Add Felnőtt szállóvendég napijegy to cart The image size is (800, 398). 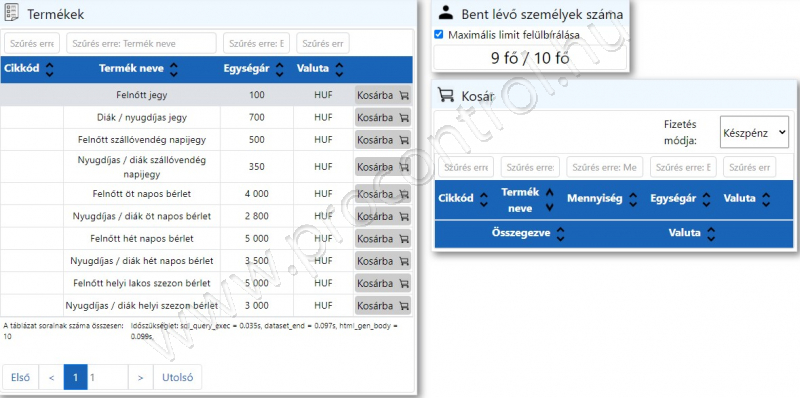383,140
